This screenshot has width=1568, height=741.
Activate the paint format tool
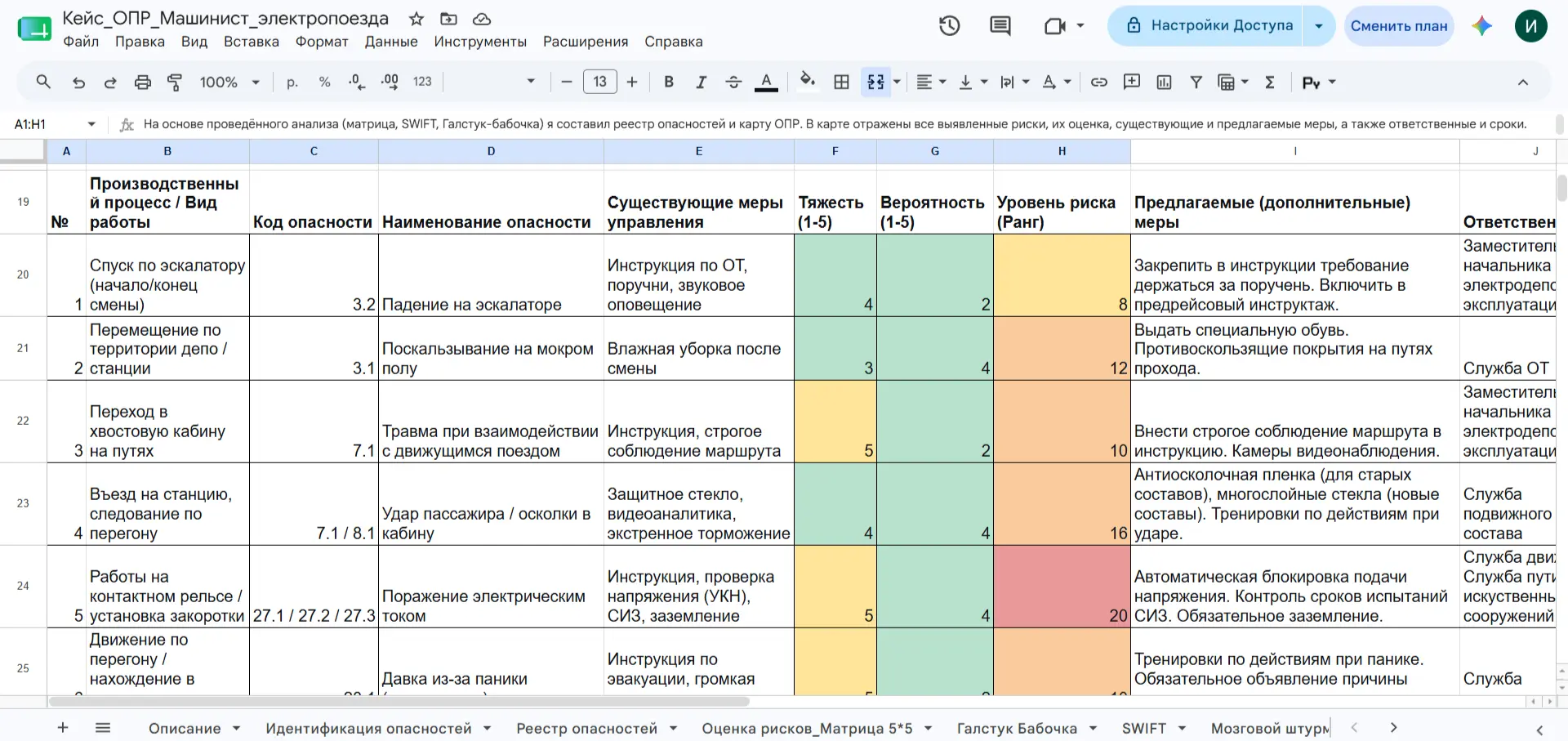pyautogui.click(x=175, y=82)
